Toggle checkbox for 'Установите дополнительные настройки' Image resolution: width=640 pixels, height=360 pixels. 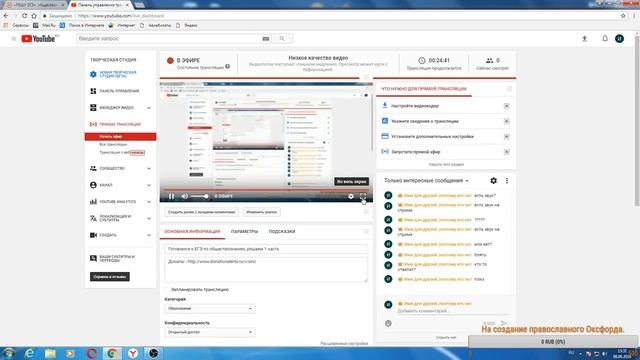coord(507,137)
